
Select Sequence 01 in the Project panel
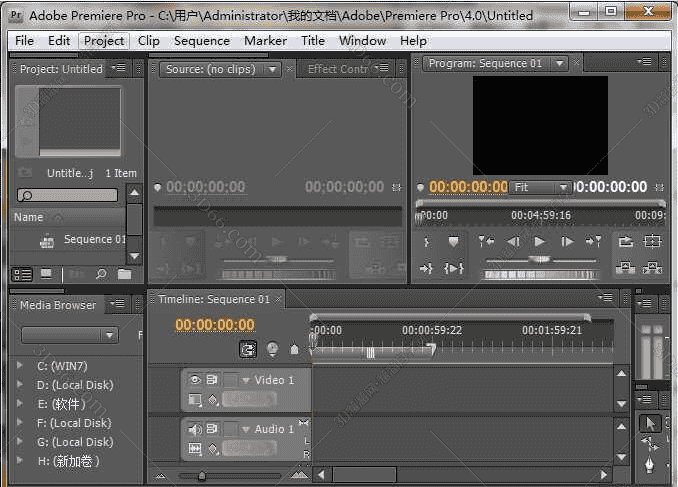(94, 240)
